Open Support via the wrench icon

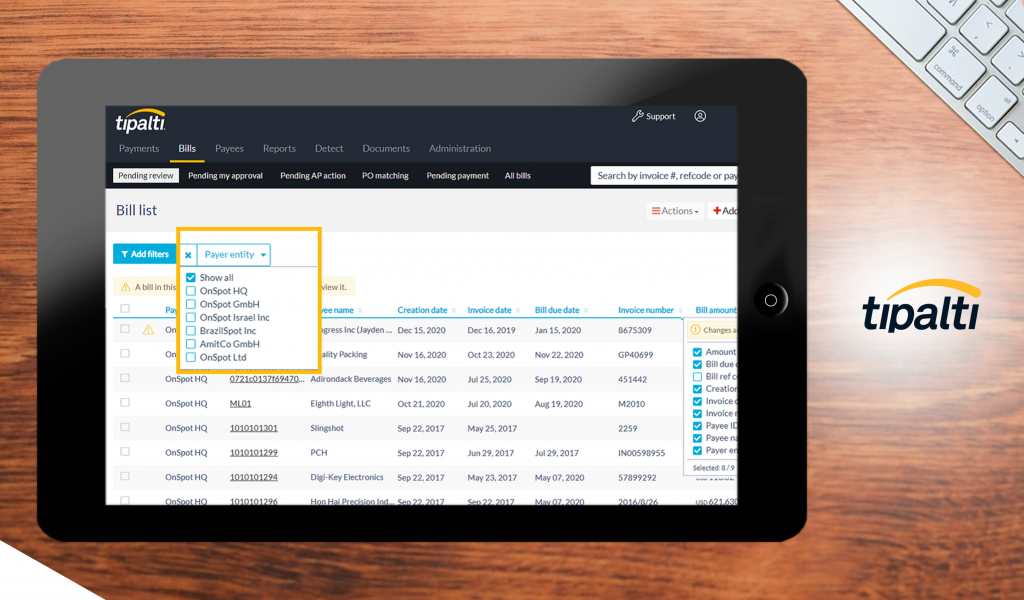637,116
